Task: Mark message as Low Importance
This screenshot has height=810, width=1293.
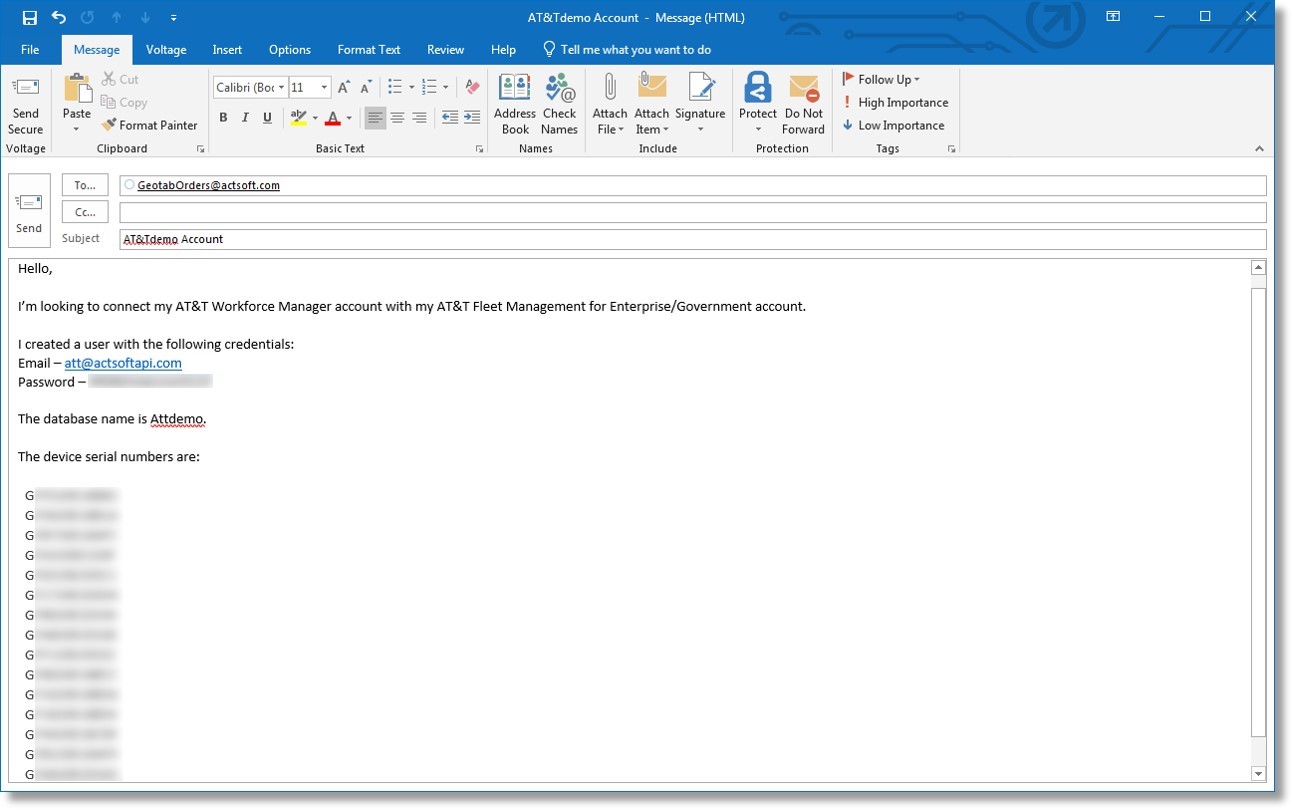Action: click(x=894, y=125)
